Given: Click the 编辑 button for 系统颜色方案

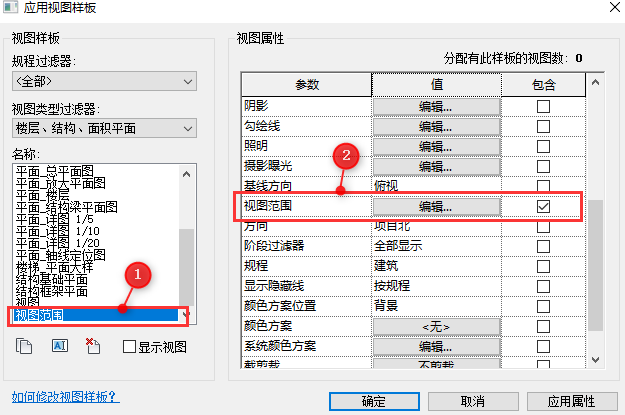Looking at the screenshot, I should click(436, 347).
